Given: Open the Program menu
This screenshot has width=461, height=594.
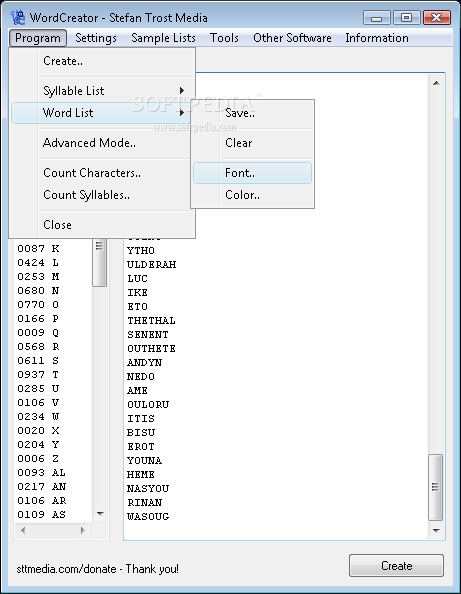Looking at the screenshot, I should pos(38,38).
